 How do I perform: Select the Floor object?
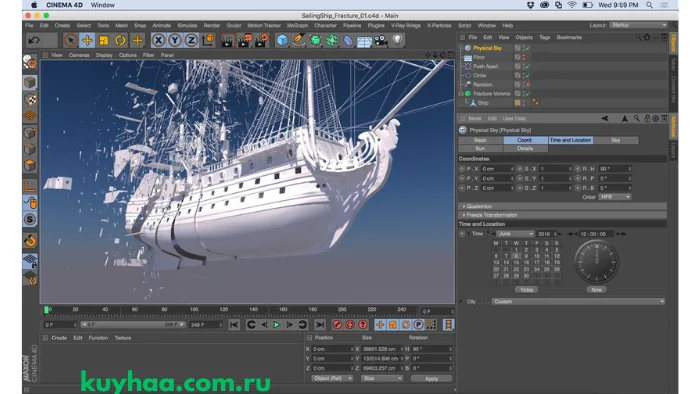(479, 57)
